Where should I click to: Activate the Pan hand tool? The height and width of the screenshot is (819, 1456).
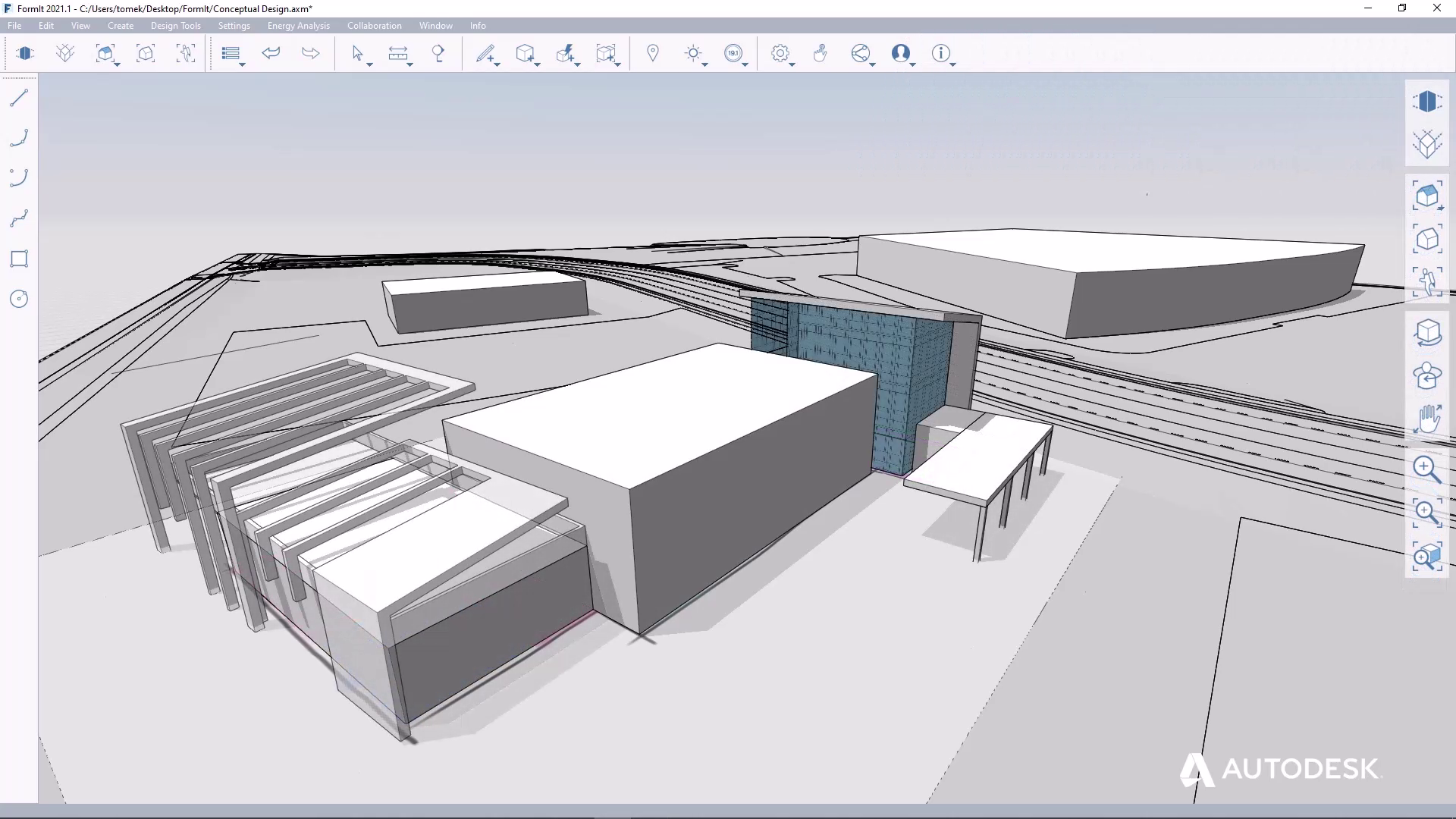click(1428, 418)
